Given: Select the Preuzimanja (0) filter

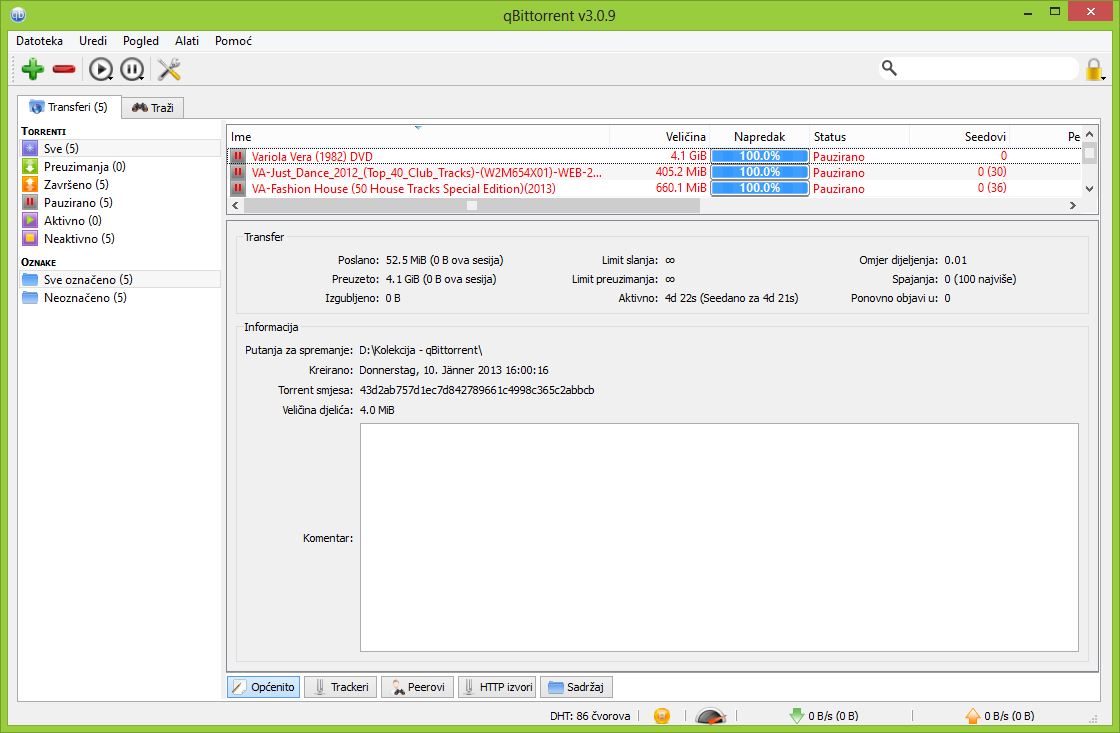Looking at the screenshot, I should [120, 166].
